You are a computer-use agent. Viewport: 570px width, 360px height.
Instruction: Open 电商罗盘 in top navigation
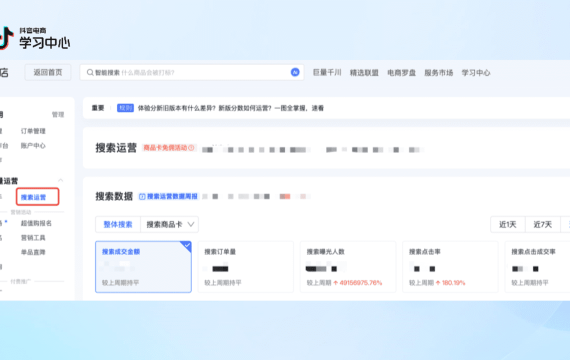pos(401,72)
